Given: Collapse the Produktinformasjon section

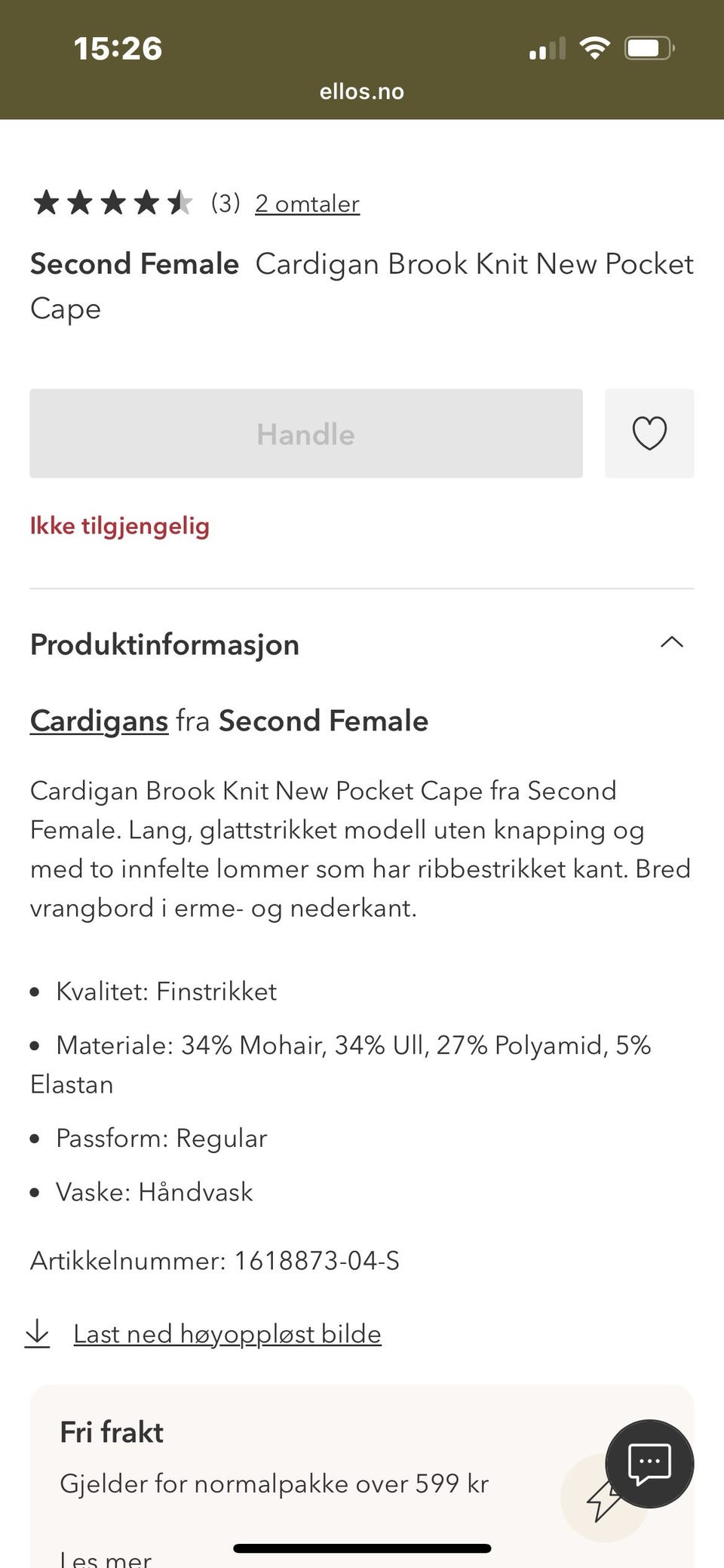Looking at the screenshot, I should [x=672, y=643].
